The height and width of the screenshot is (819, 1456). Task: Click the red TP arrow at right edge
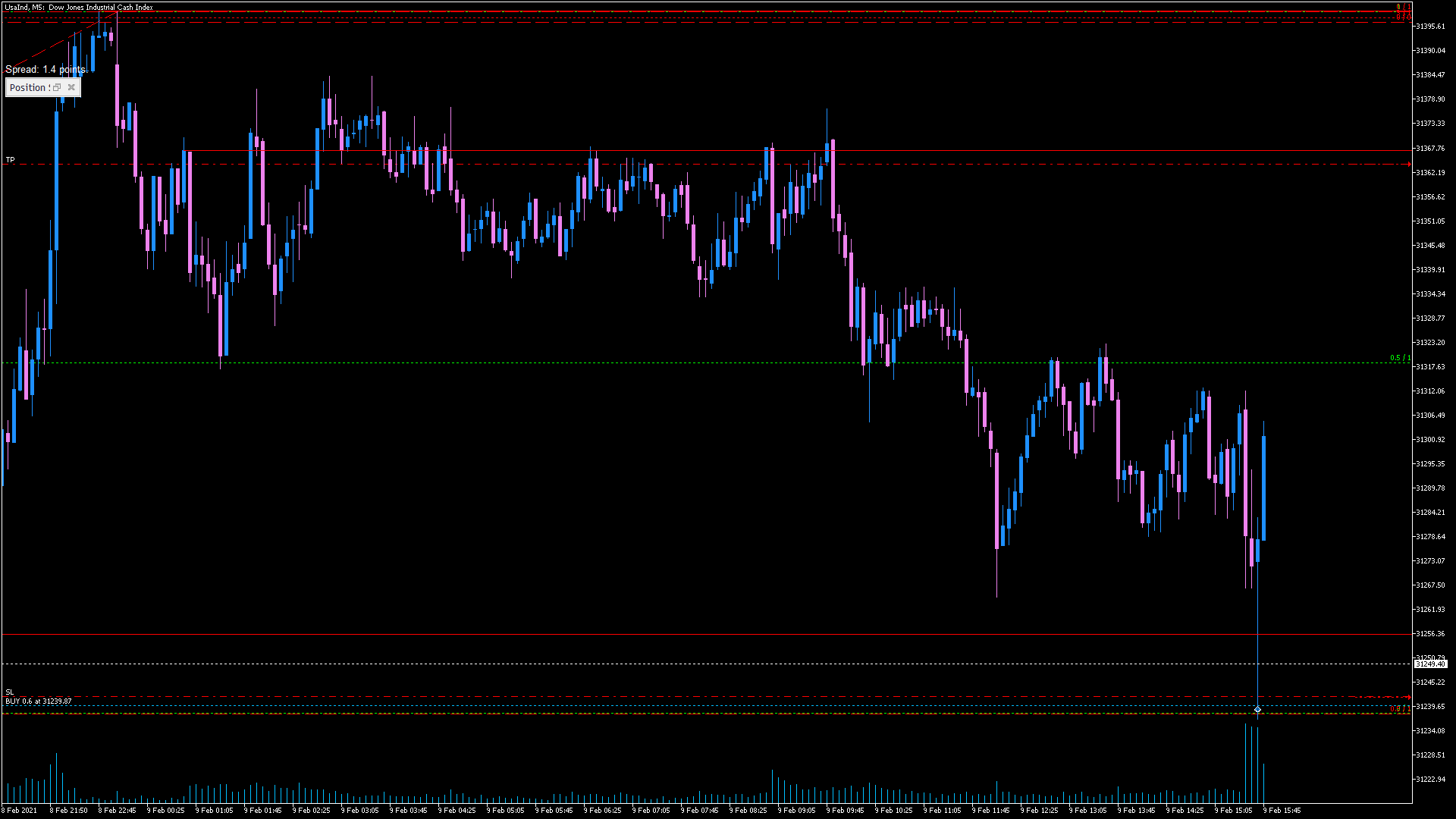coord(1409,165)
